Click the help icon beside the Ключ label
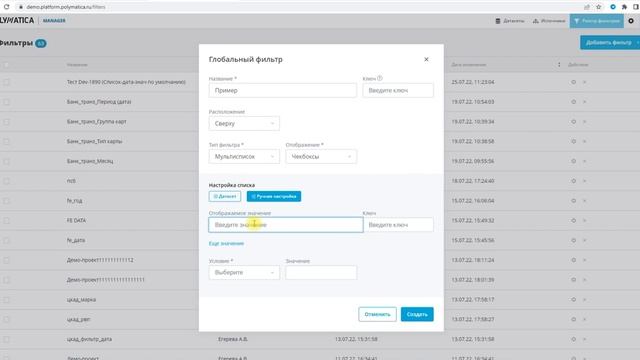The height and width of the screenshot is (360, 640). [x=380, y=78]
